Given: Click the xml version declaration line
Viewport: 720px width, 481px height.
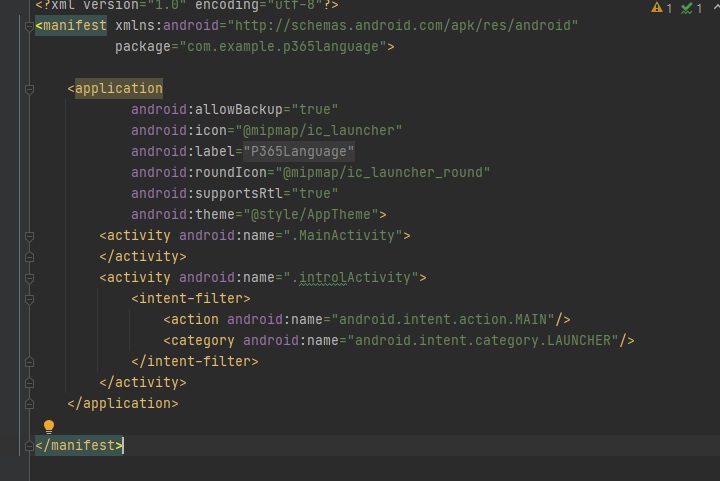Looking at the screenshot, I should (187, 5).
